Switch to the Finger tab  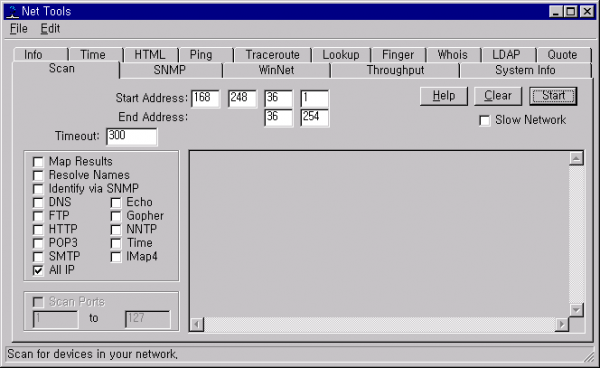tap(399, 55)
